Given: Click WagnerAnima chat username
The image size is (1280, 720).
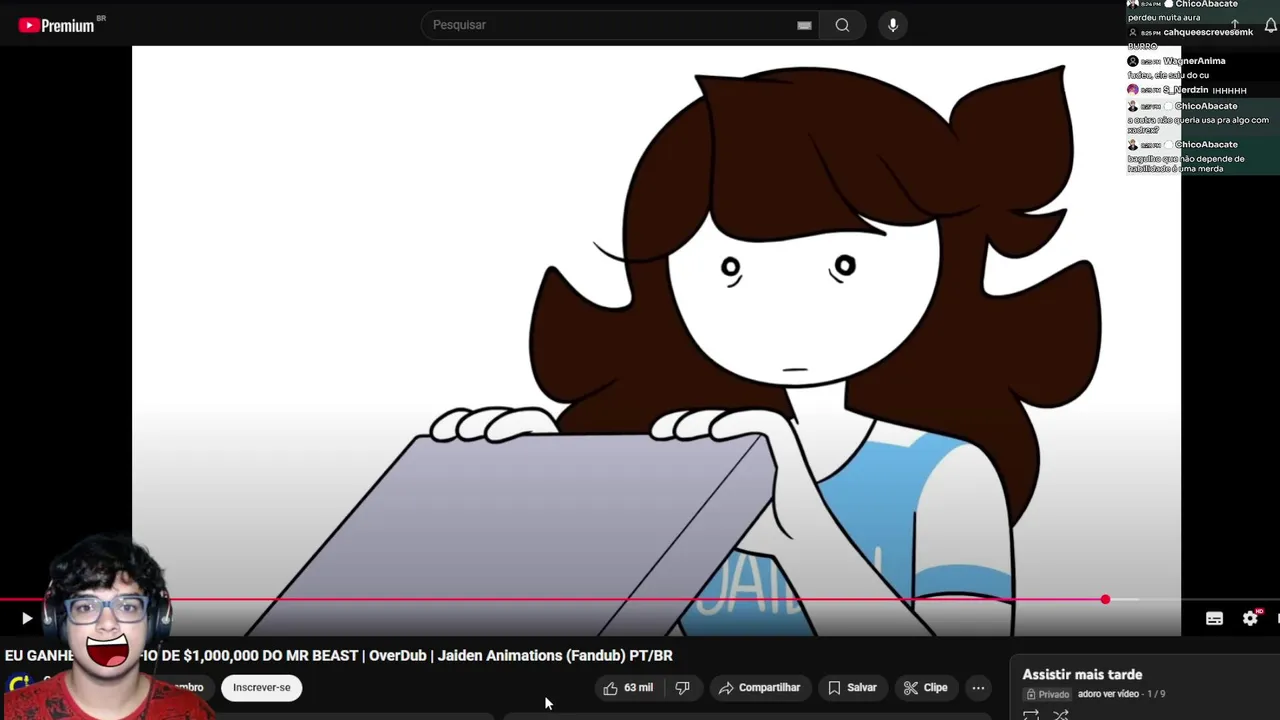Looking at the screenshot, I should (x=1194, y=61).
